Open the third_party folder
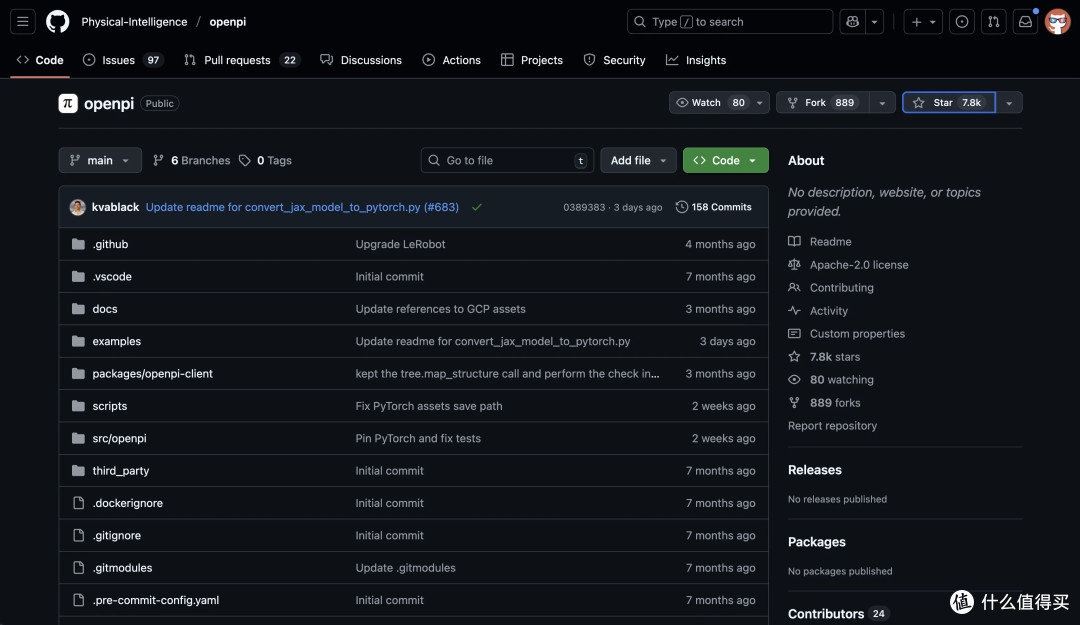 (121, 471)
